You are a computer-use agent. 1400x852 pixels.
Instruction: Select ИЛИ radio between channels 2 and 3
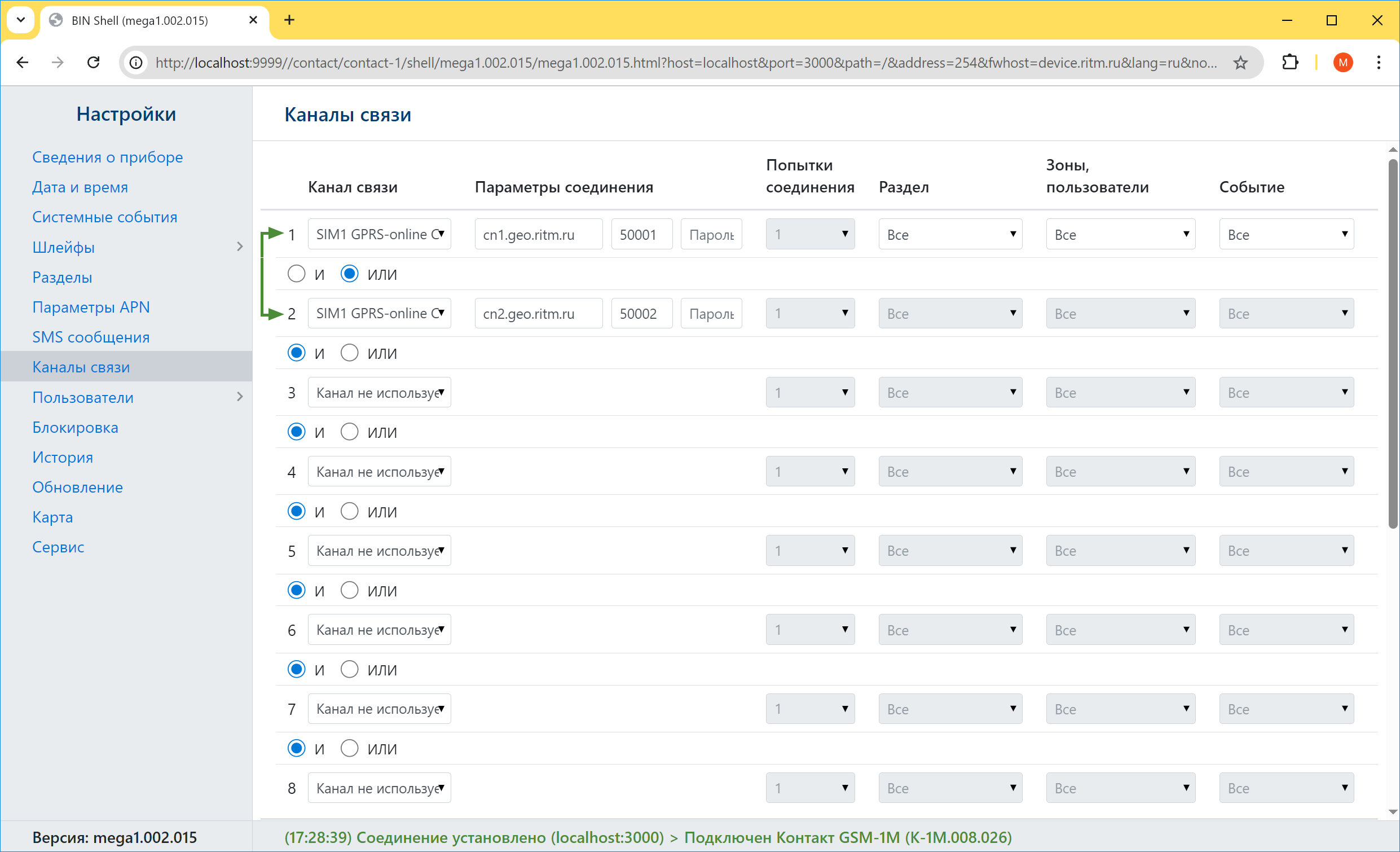pyautogui.click(x=349, y=353)
